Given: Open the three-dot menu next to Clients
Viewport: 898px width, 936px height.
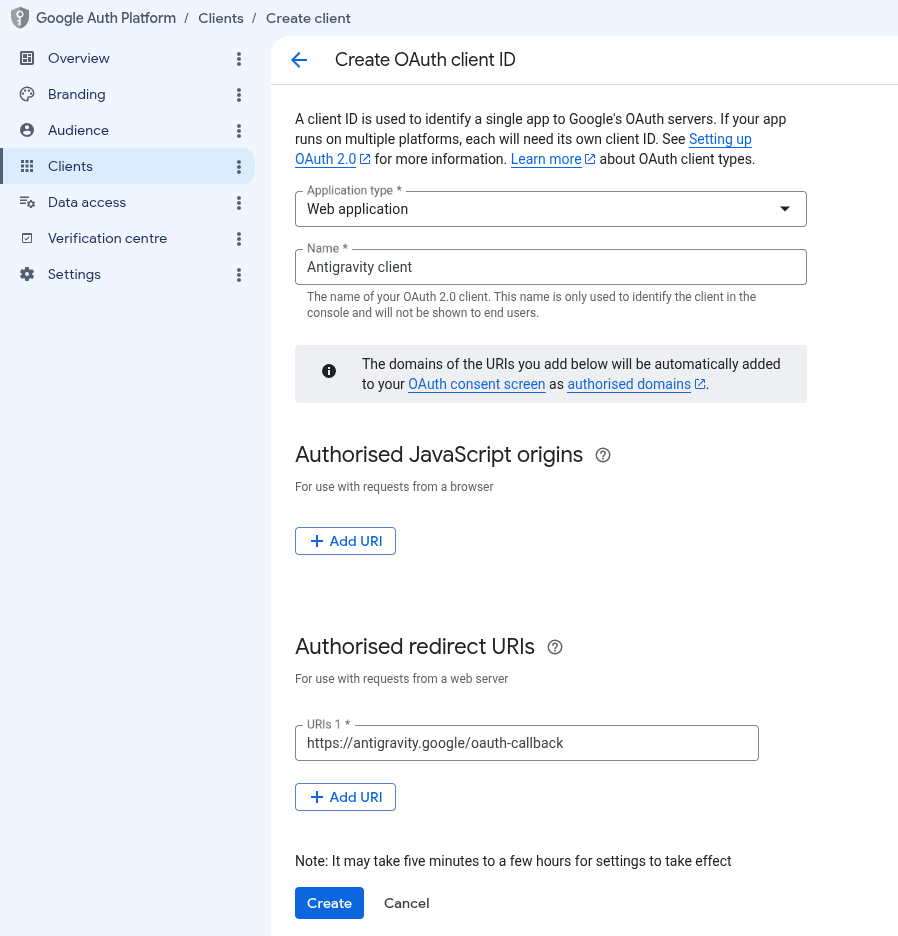Looking at the screenshot, I should (x=239, y=167).
